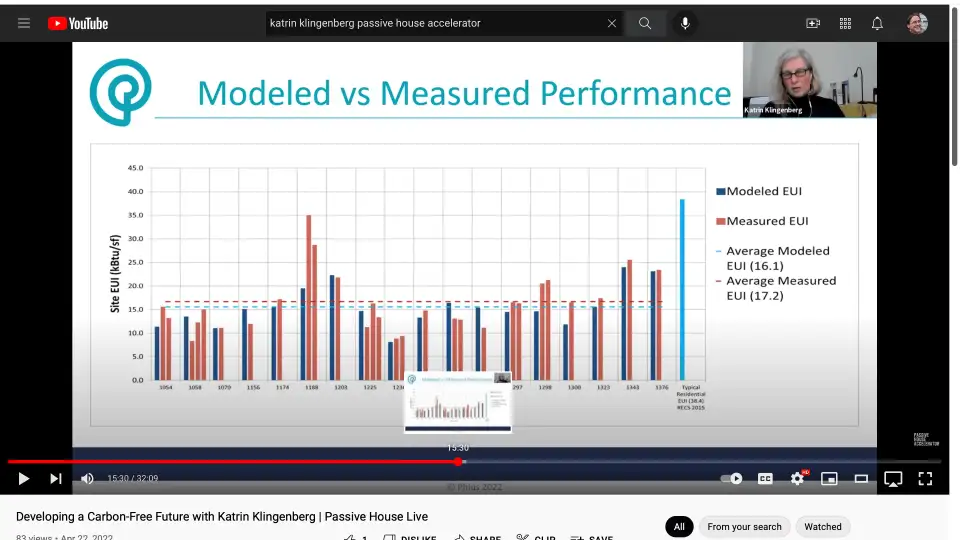Click the YouTube logo

tap(78, 23)
